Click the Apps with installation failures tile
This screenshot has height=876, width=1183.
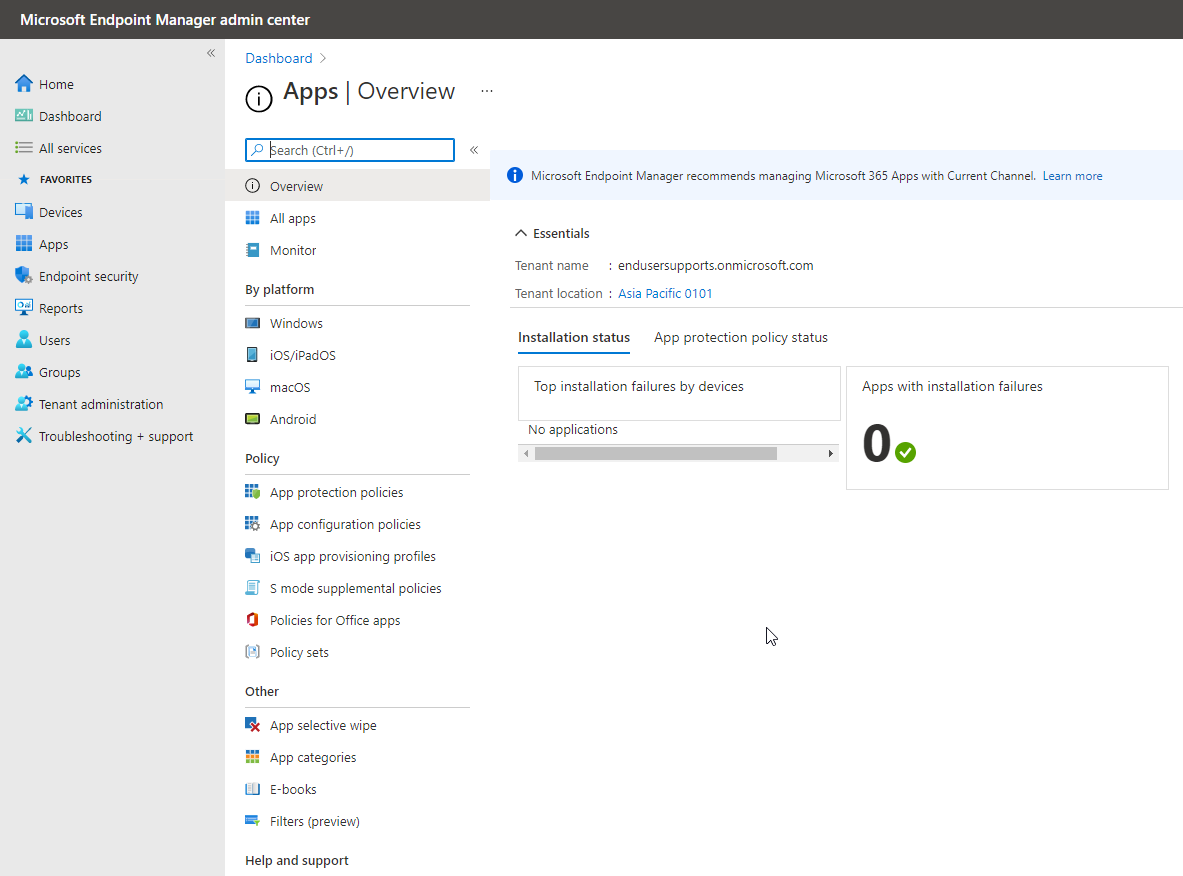click(1007, 428)
